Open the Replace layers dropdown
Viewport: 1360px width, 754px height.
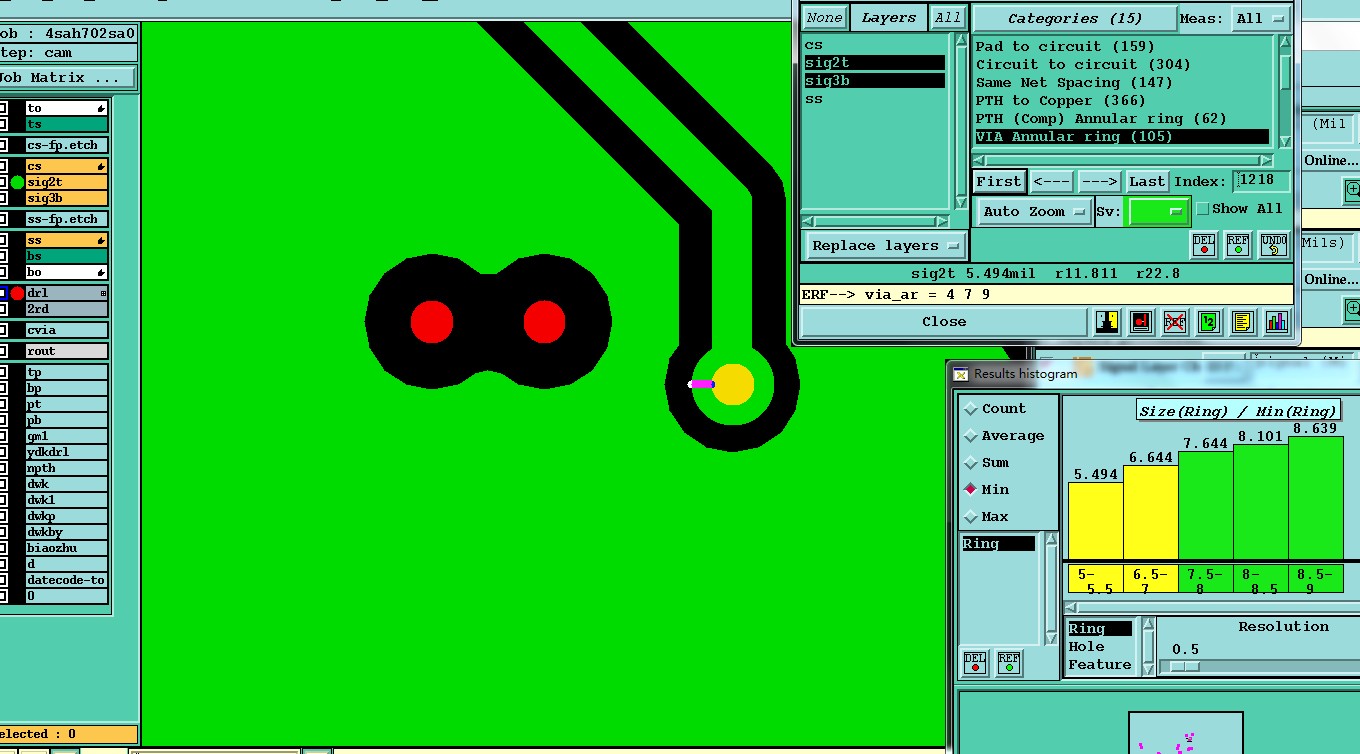click(x=884, y=245)
